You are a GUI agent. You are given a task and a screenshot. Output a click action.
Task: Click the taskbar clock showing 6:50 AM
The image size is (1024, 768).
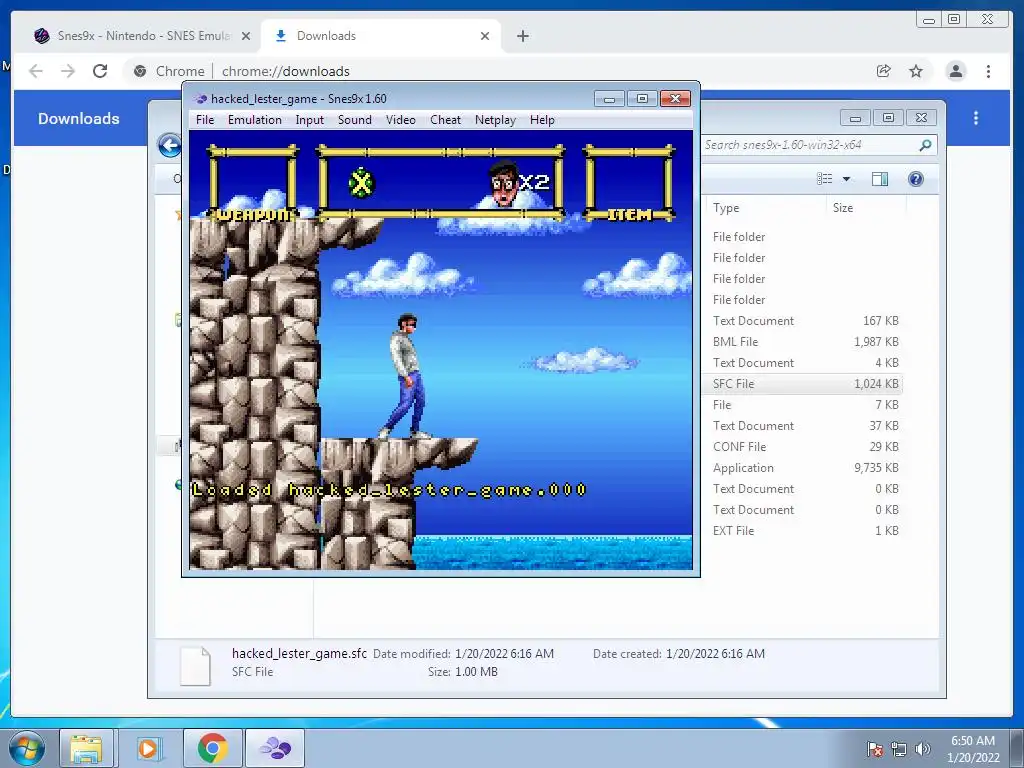click(x=973, y=749)
